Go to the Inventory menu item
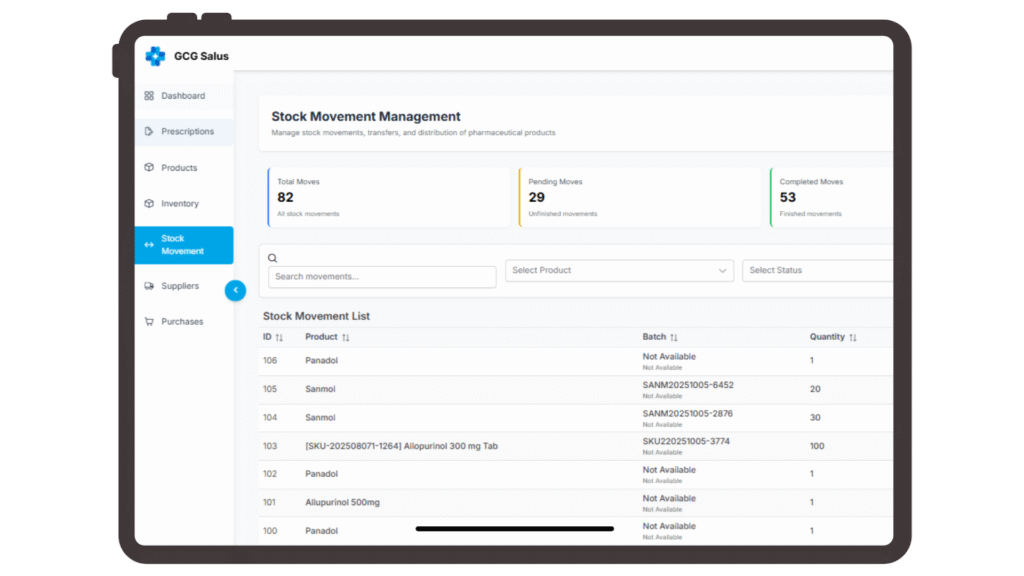Screen dimensions: 1024x576 tap(180, 204)
